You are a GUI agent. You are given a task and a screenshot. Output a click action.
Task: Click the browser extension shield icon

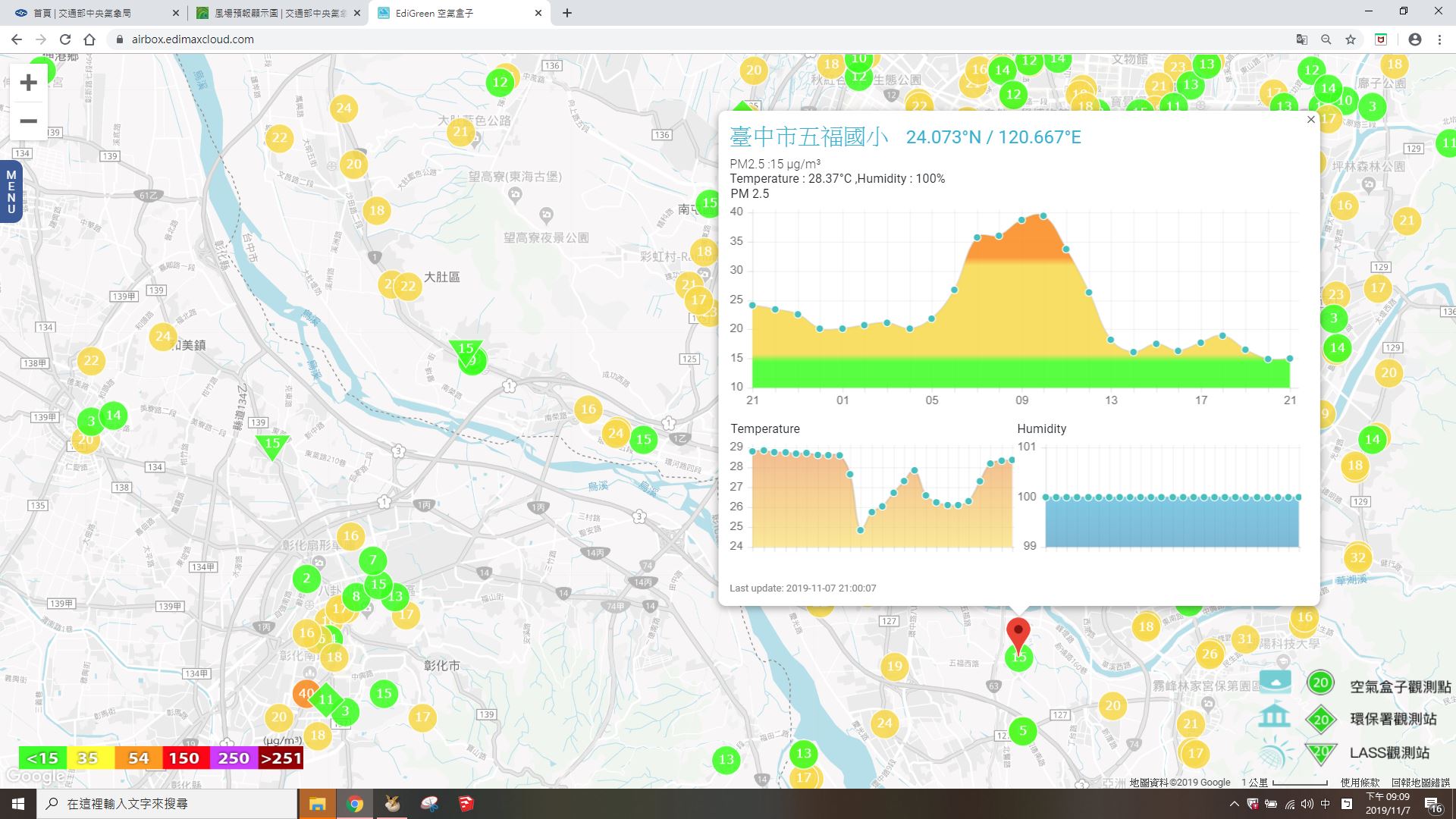pos(1381,39)
